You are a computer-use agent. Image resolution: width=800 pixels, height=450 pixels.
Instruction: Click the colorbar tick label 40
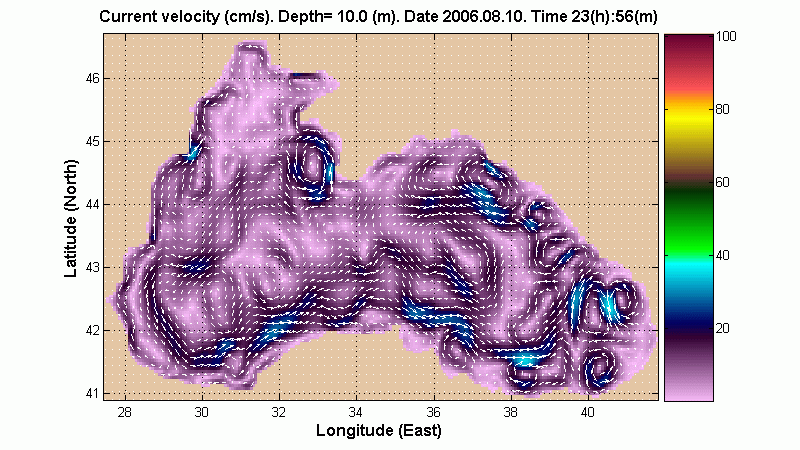click(x=722, y=255)
